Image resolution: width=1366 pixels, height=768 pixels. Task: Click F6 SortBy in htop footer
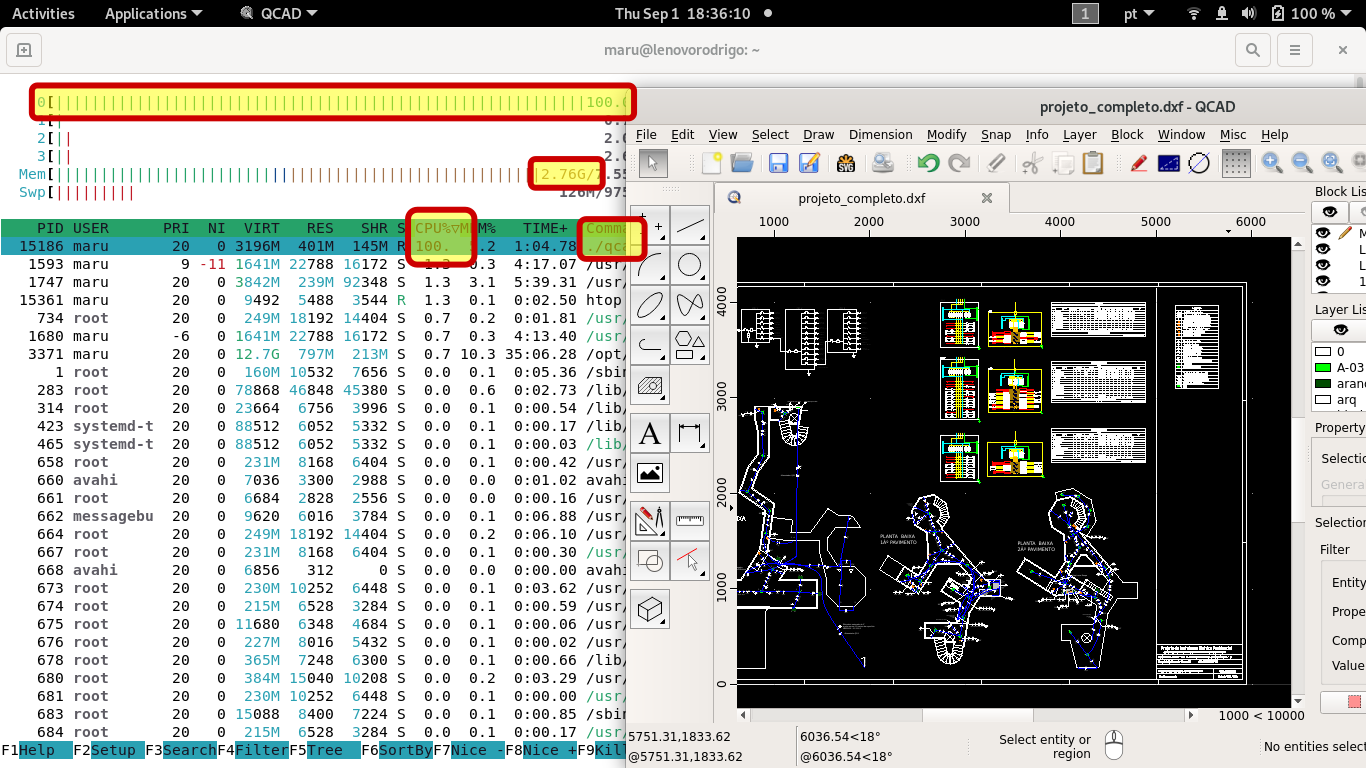[x=397, y=750]
